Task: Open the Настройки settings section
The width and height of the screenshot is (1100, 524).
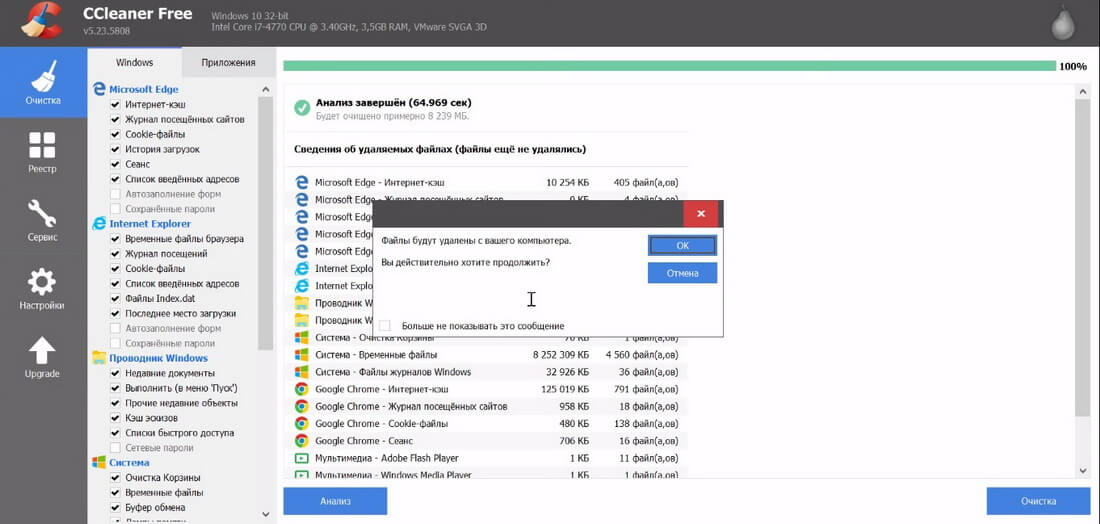Action: pyautogui.click(x=43, y=288)
